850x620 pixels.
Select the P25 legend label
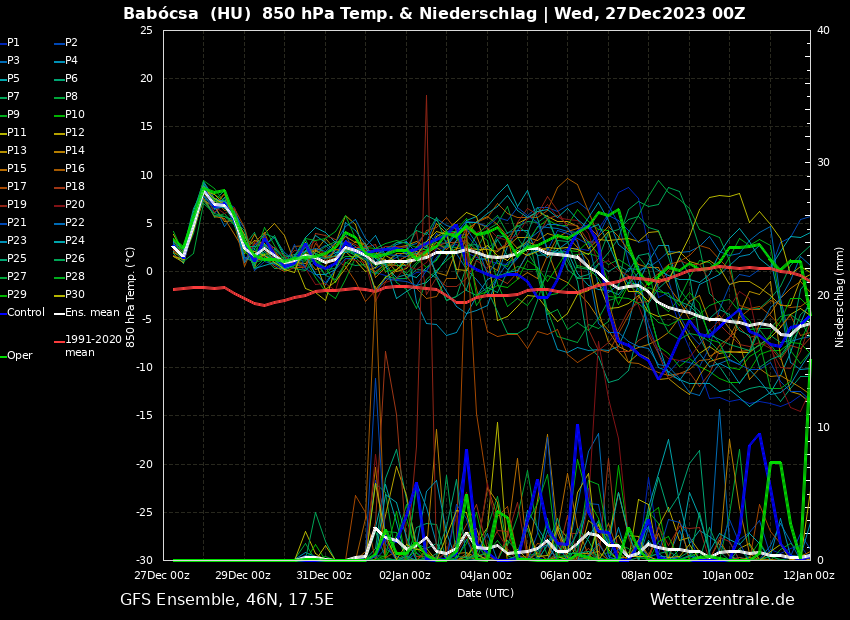[x=17, y=259]
